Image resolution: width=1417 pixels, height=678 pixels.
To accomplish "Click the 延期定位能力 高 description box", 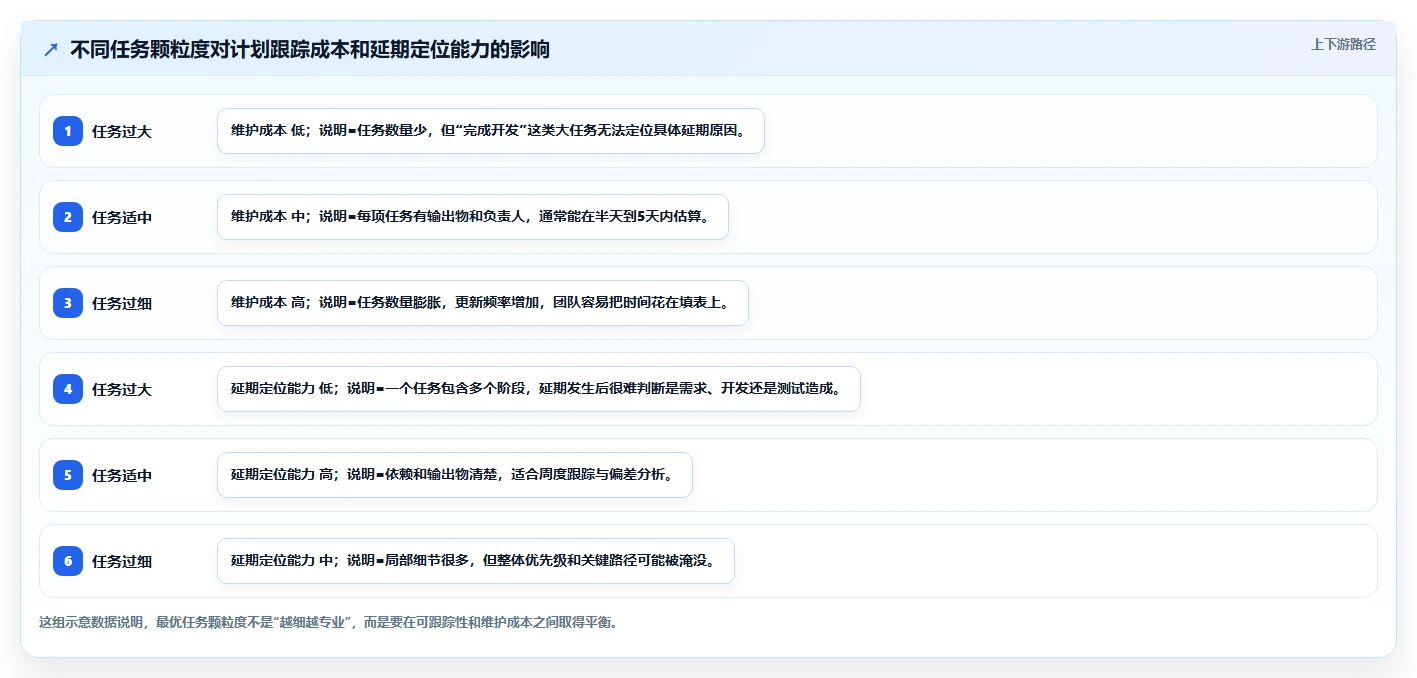I will pos(455,475).
